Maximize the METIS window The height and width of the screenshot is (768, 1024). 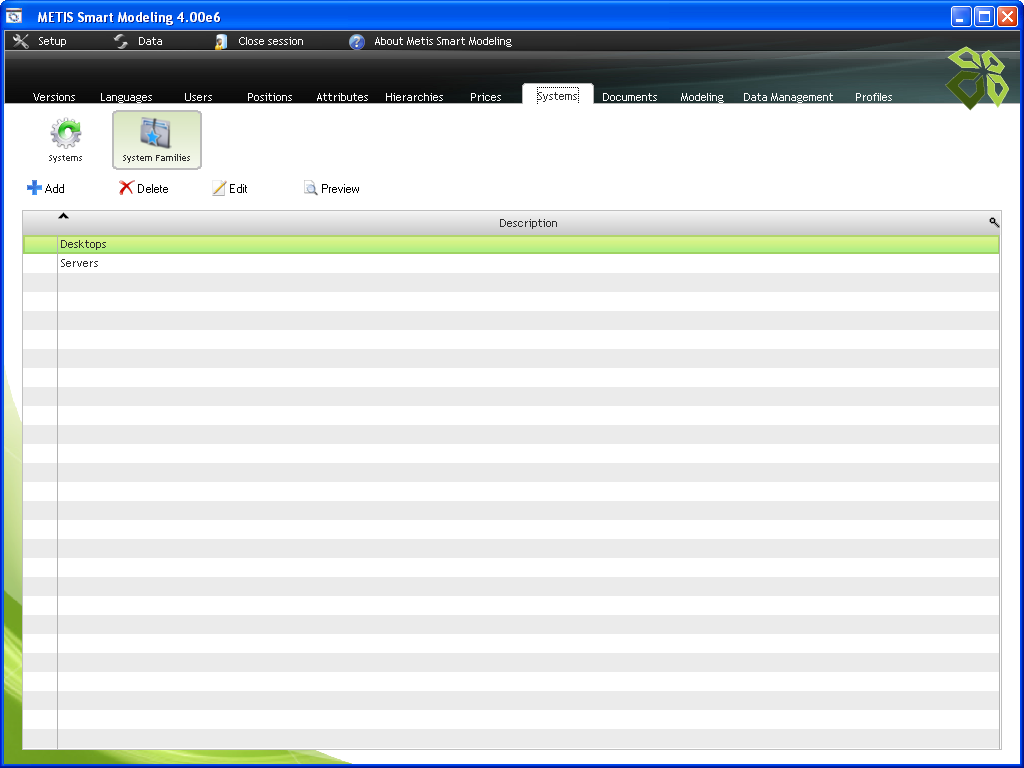pyautogui.click(x=984, y=16)
